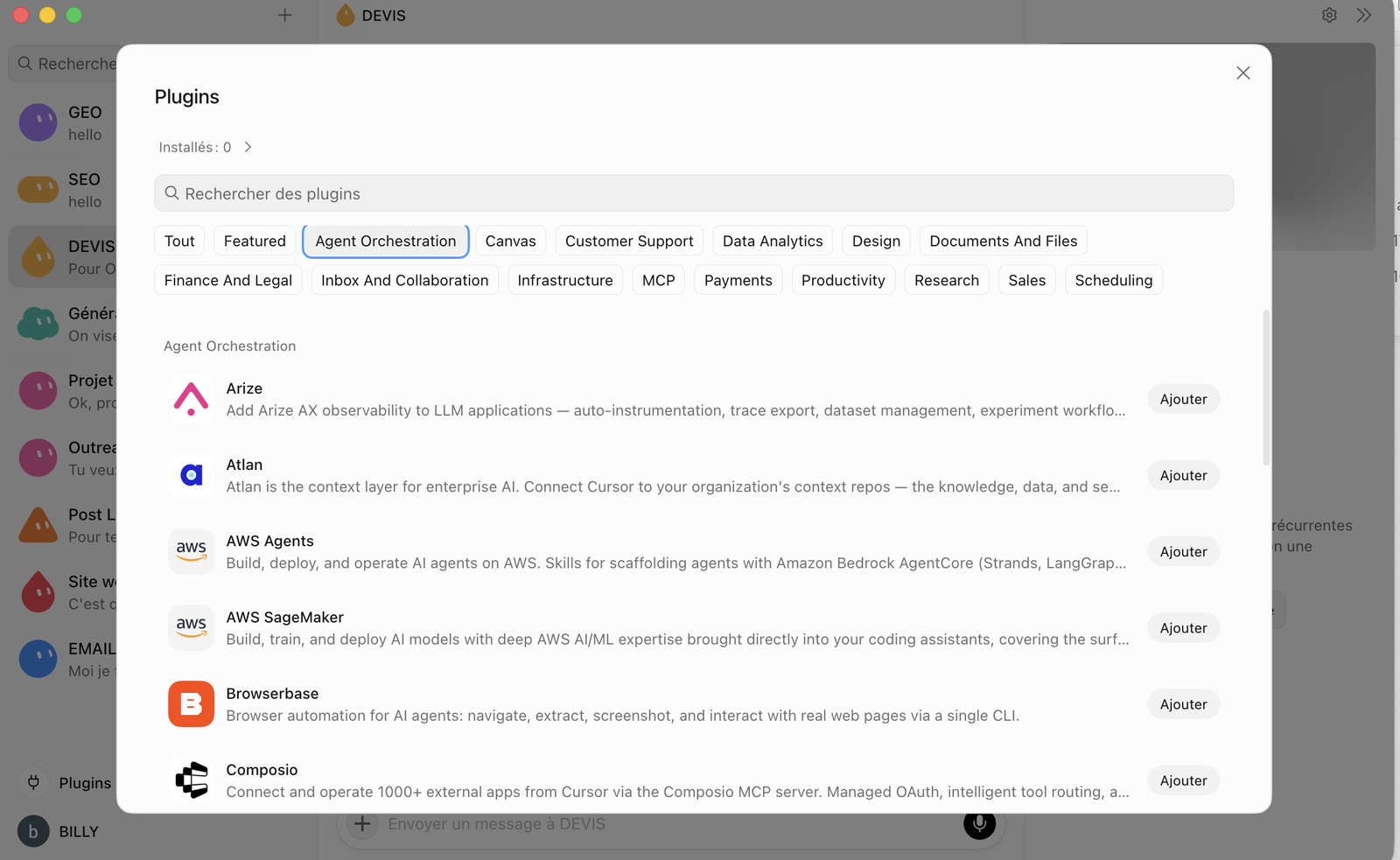Click the Envoyer un message à DEVIS field
1400x860 pixels.
(x=669, y=823)
